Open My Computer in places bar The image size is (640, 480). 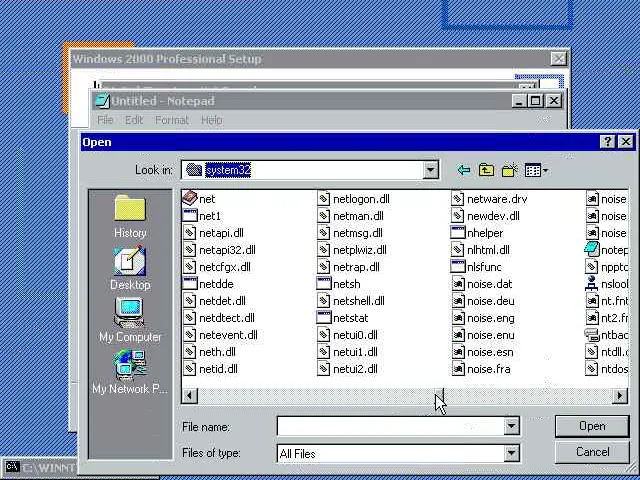(x=130, y=320)
